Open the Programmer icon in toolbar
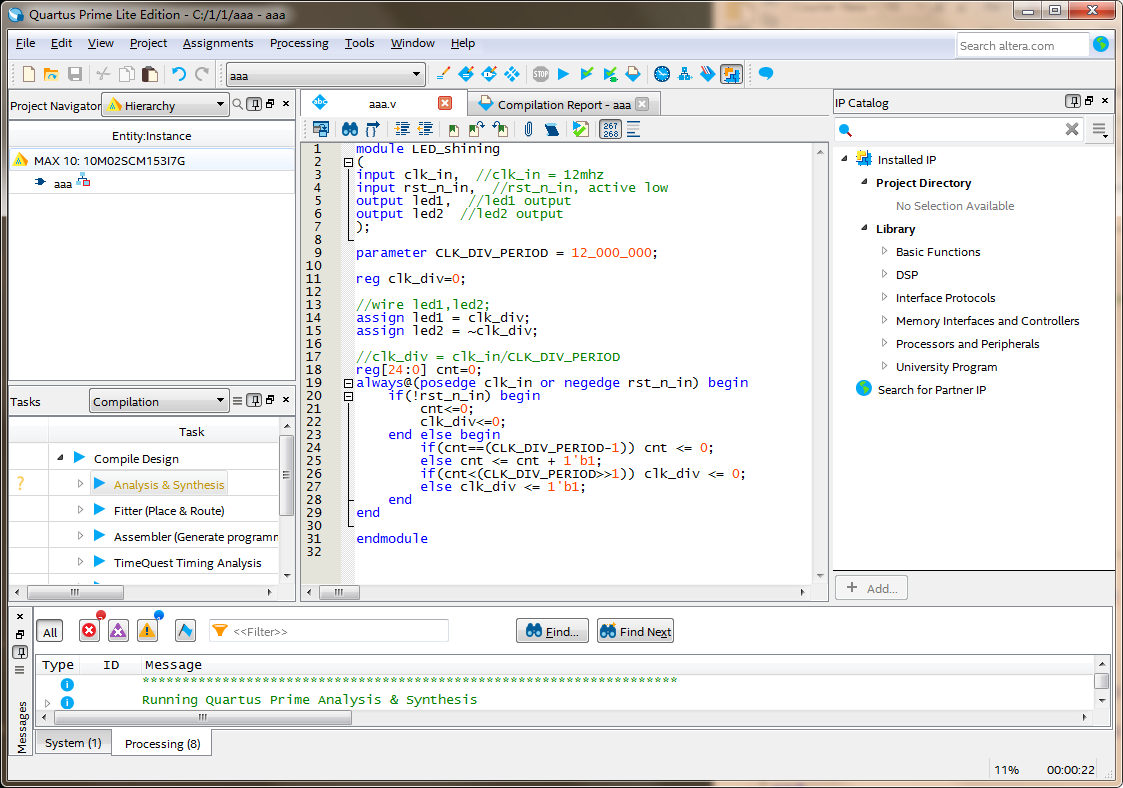The image size is (1123, 788). (x=708, y=74)
